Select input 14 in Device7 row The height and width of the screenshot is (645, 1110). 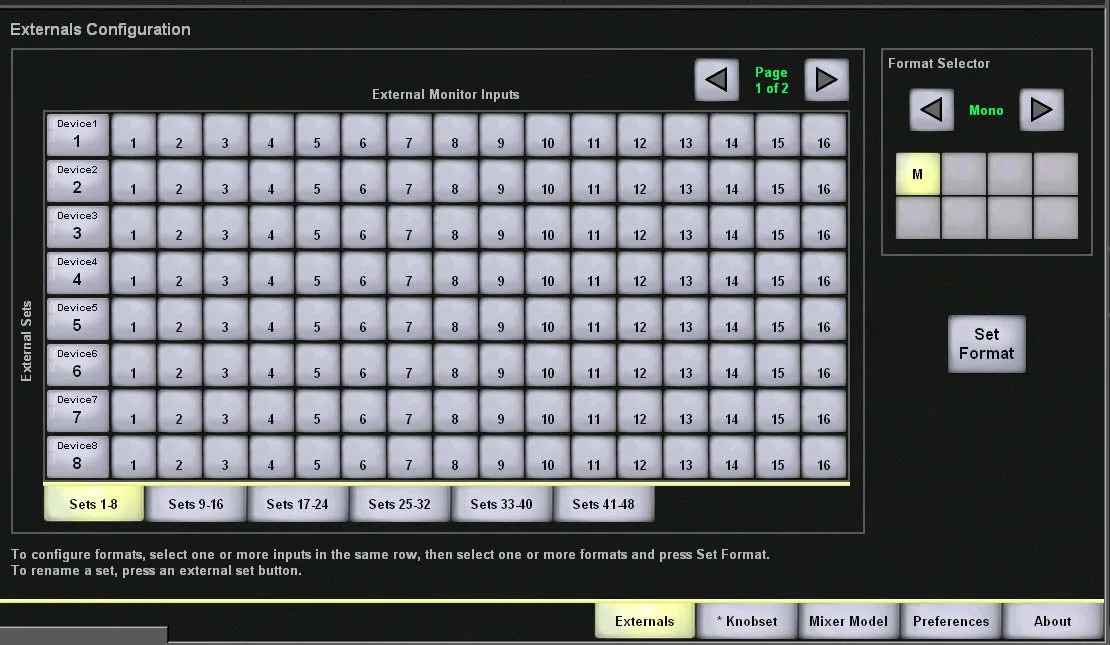731,411
